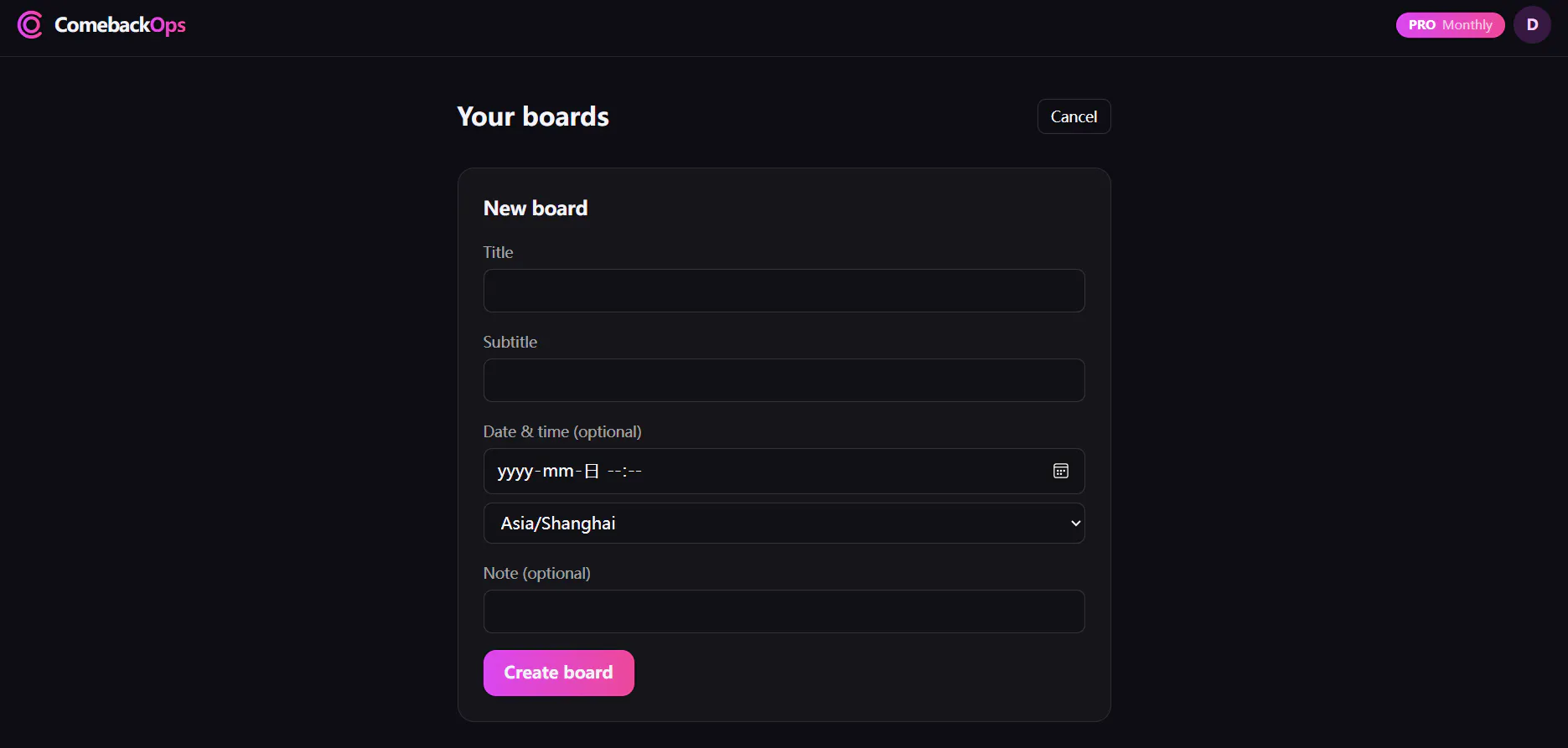Screen dimensions: 1568x748
Task: Focus the Title input field
Action: [784, 291]
